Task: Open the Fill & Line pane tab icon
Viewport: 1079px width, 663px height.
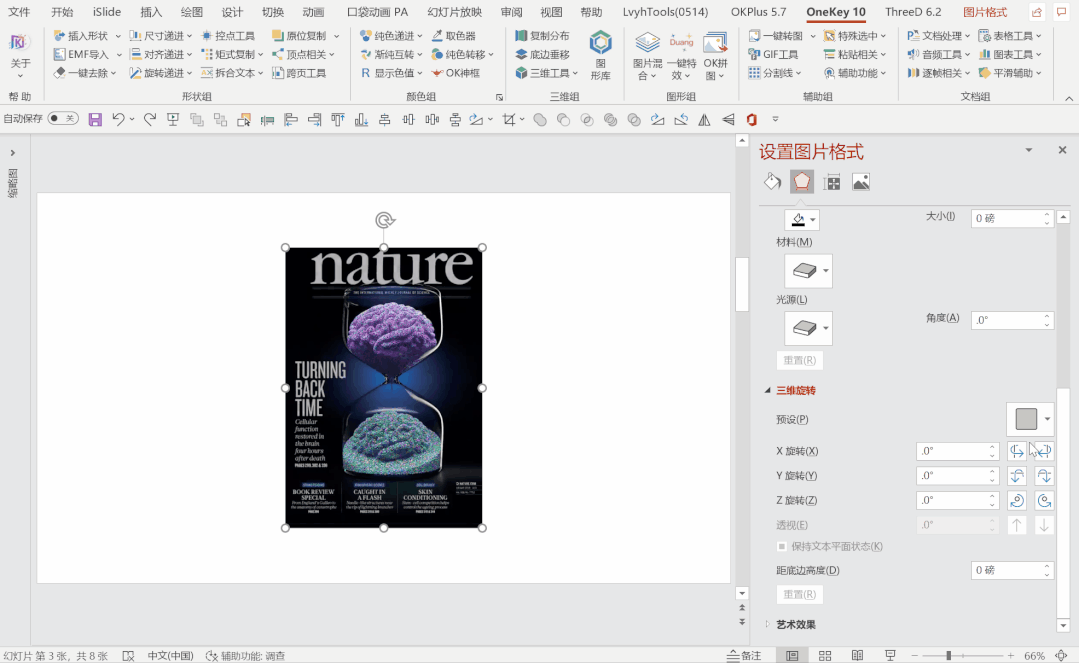Action: tap(772, 182)
